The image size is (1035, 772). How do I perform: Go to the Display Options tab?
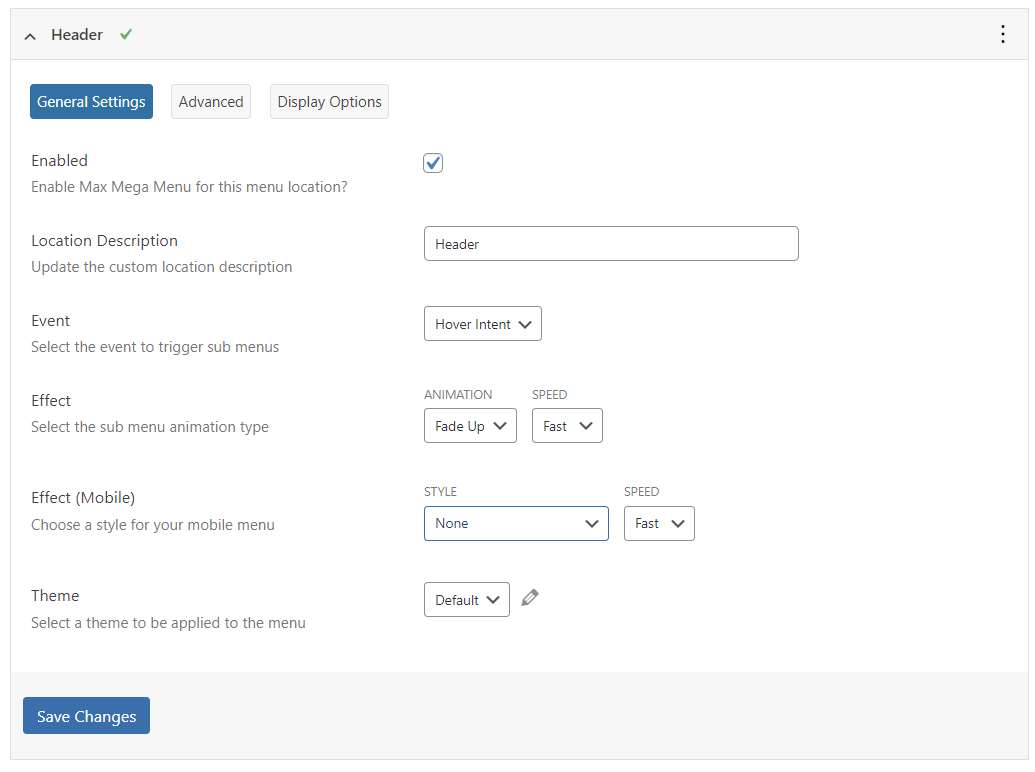329,102
